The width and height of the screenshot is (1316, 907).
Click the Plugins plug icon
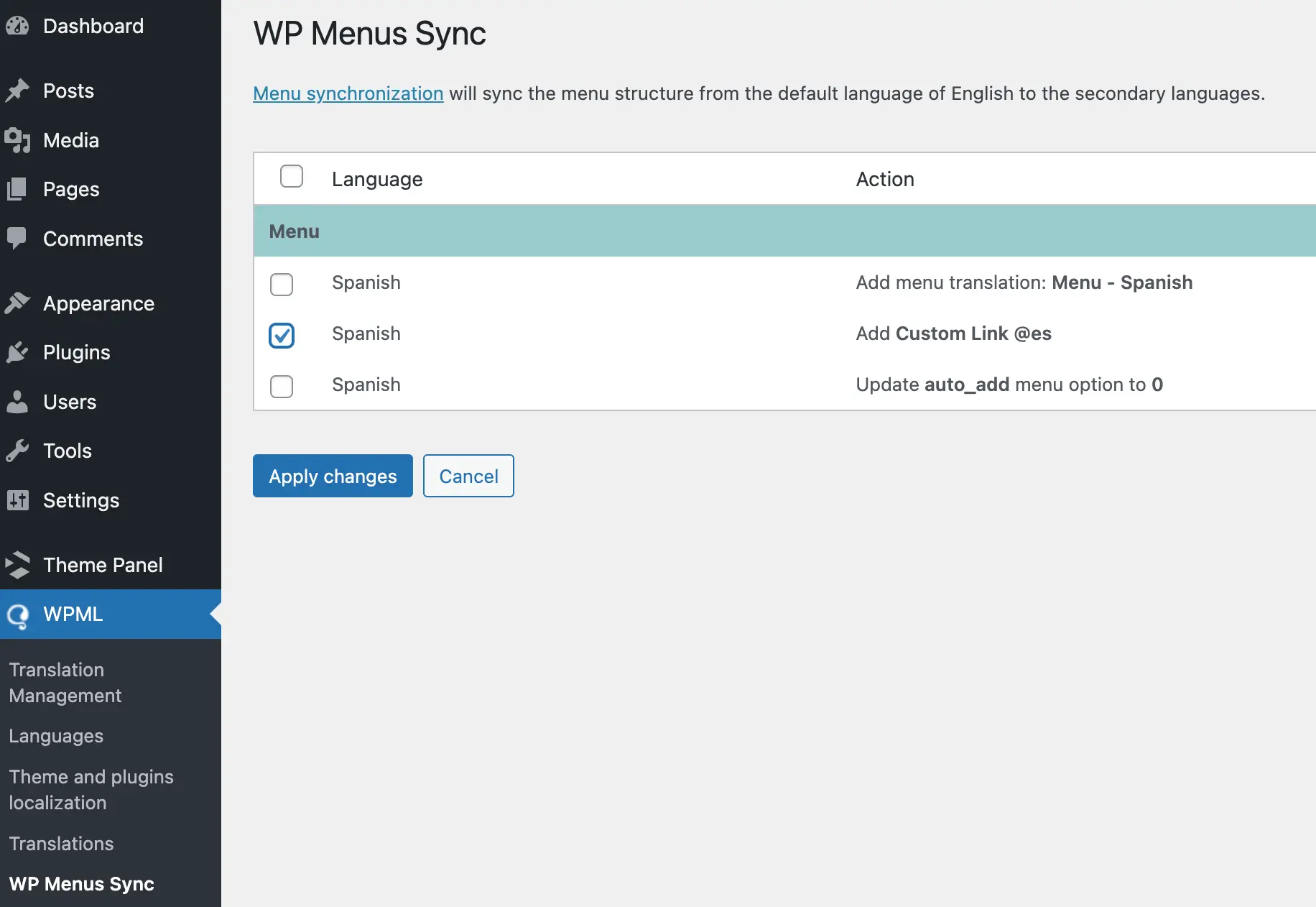[17, 352]
